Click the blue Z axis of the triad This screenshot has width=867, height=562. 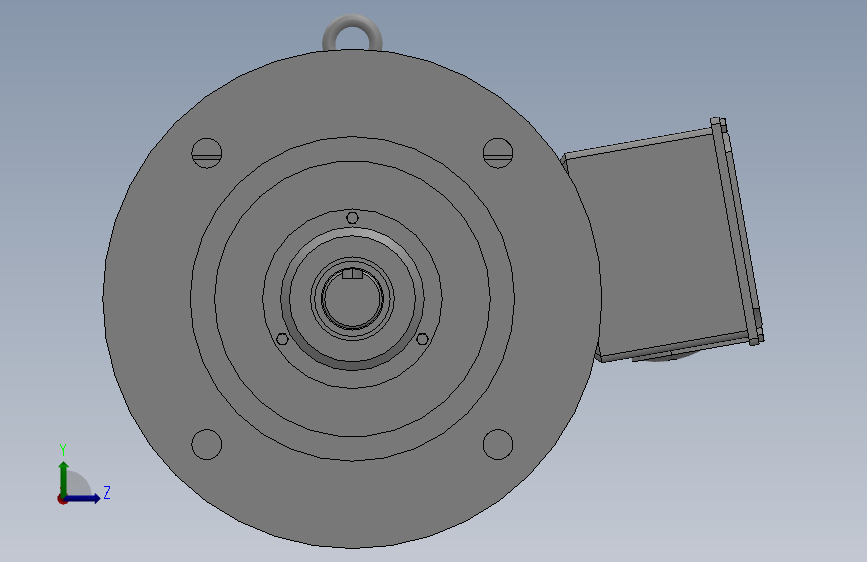(x=83, y=498)
